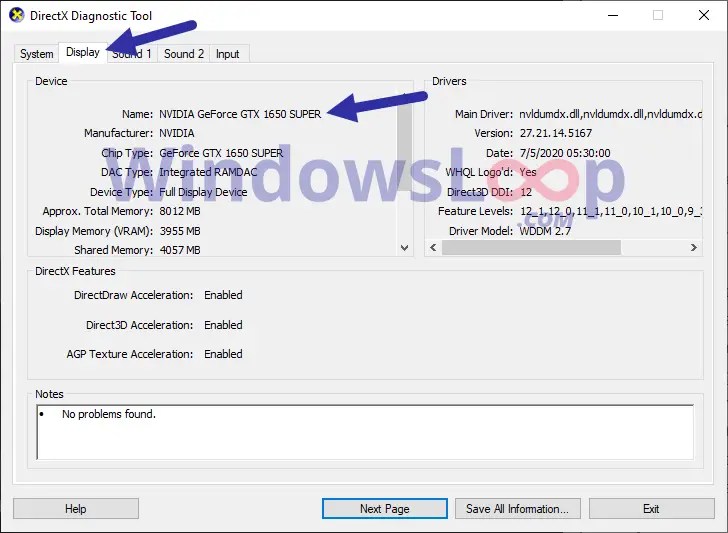Click the Exit button

(x=651, y=509)
